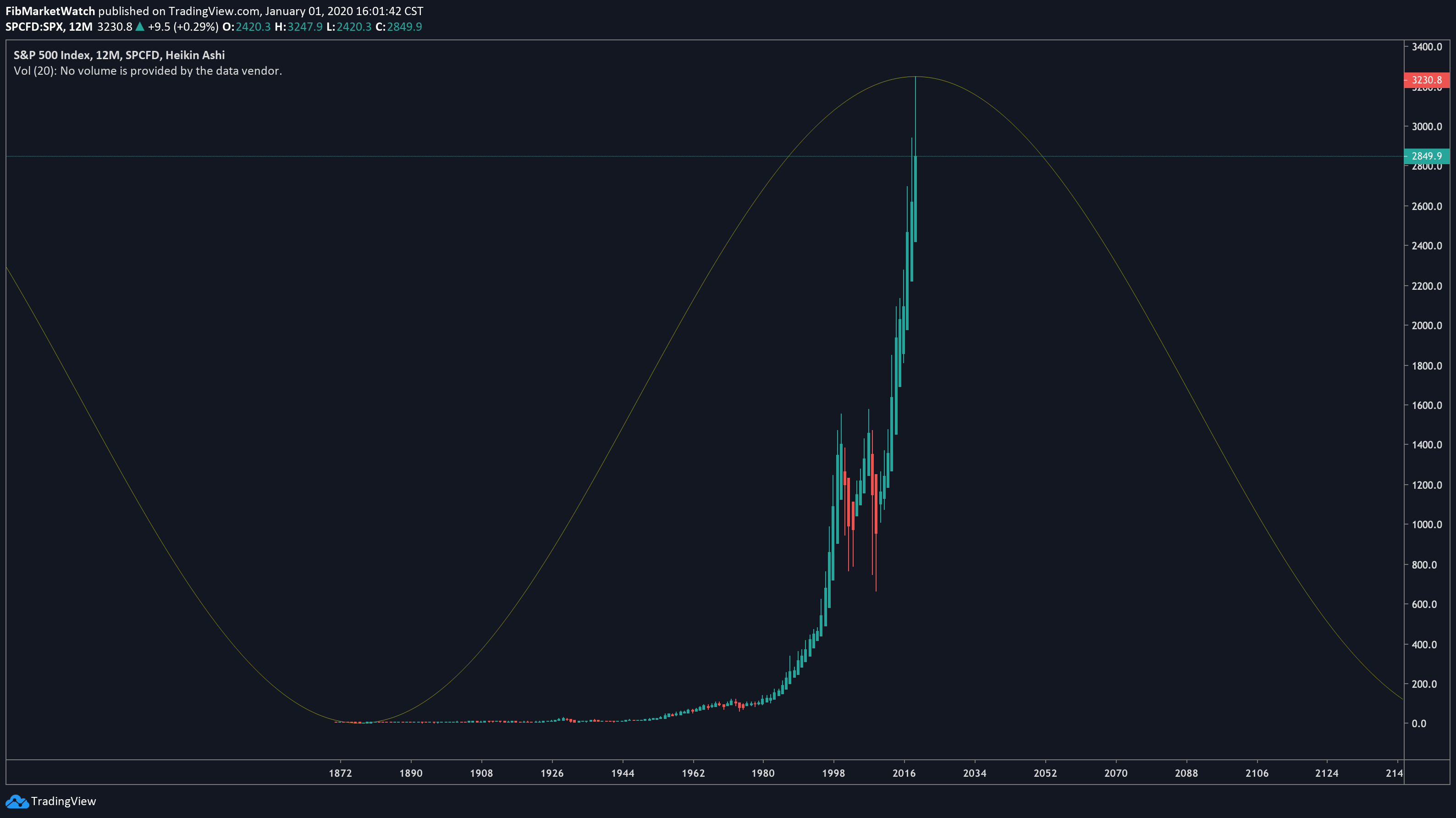1456x818 pixels.
Task: Click the C:2849.9 close value
Action: [x=398, y=27]
